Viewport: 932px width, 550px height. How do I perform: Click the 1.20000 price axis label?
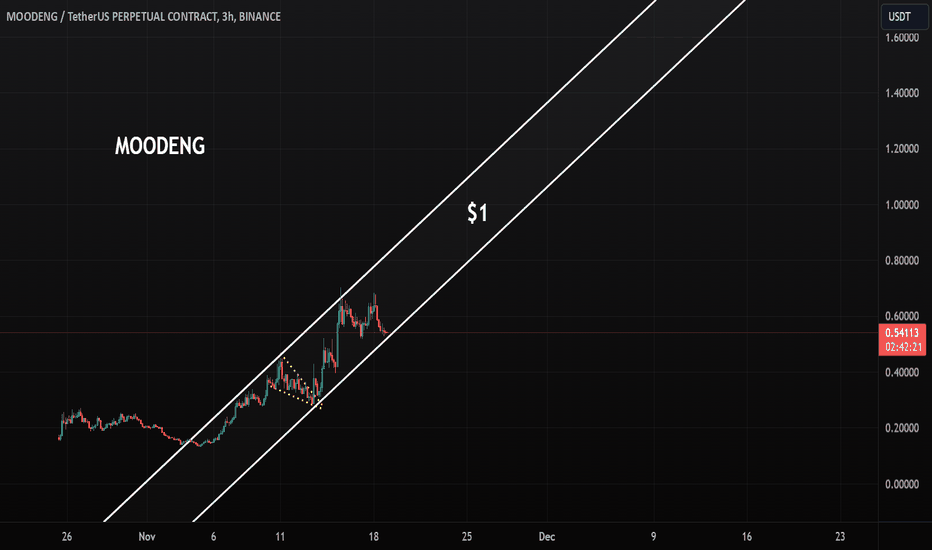coord(902,149)
